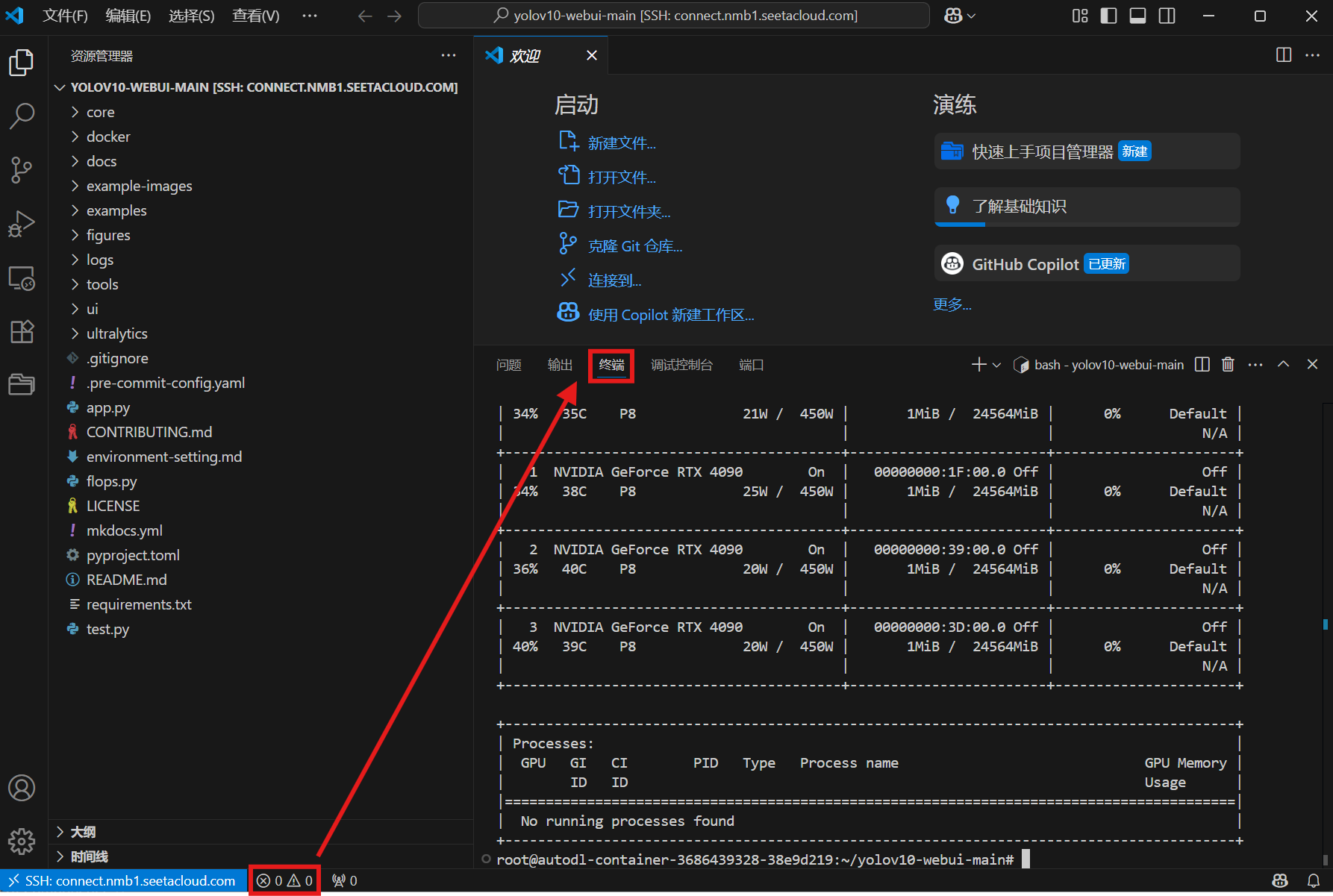This screenshot has height=896, width=1333.
Task: Collapse the YOLOV10-WEBUI-MAIN root folder
Action: coord(261,87)
